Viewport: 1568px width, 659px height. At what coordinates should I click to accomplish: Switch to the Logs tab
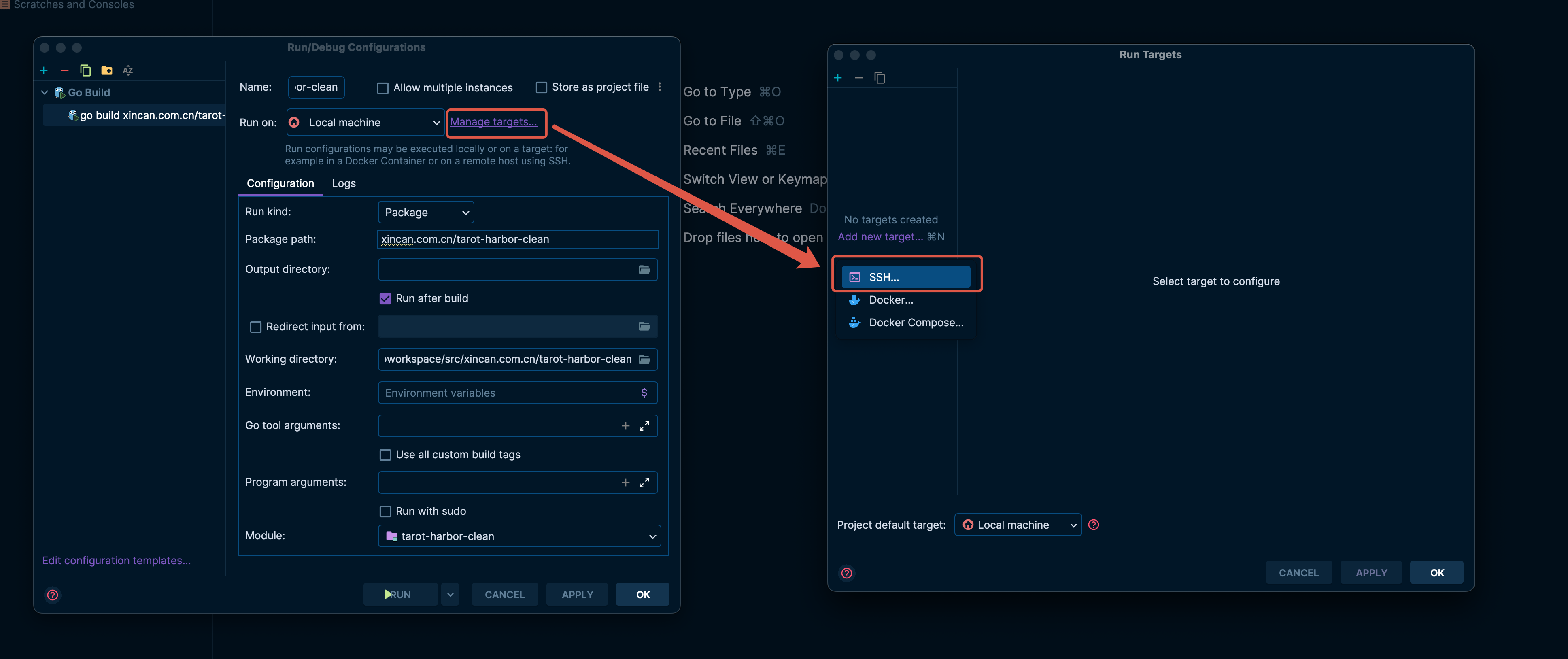point(343,183)
